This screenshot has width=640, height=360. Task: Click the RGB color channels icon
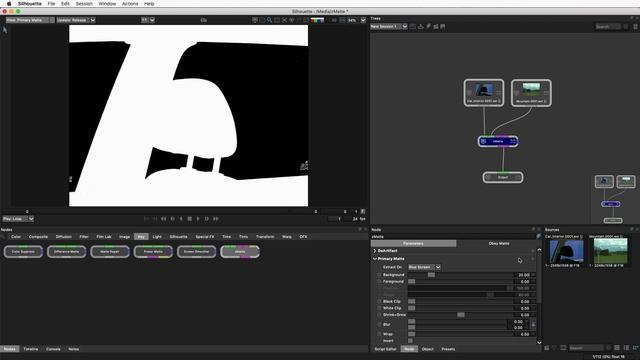pos(317,20)
